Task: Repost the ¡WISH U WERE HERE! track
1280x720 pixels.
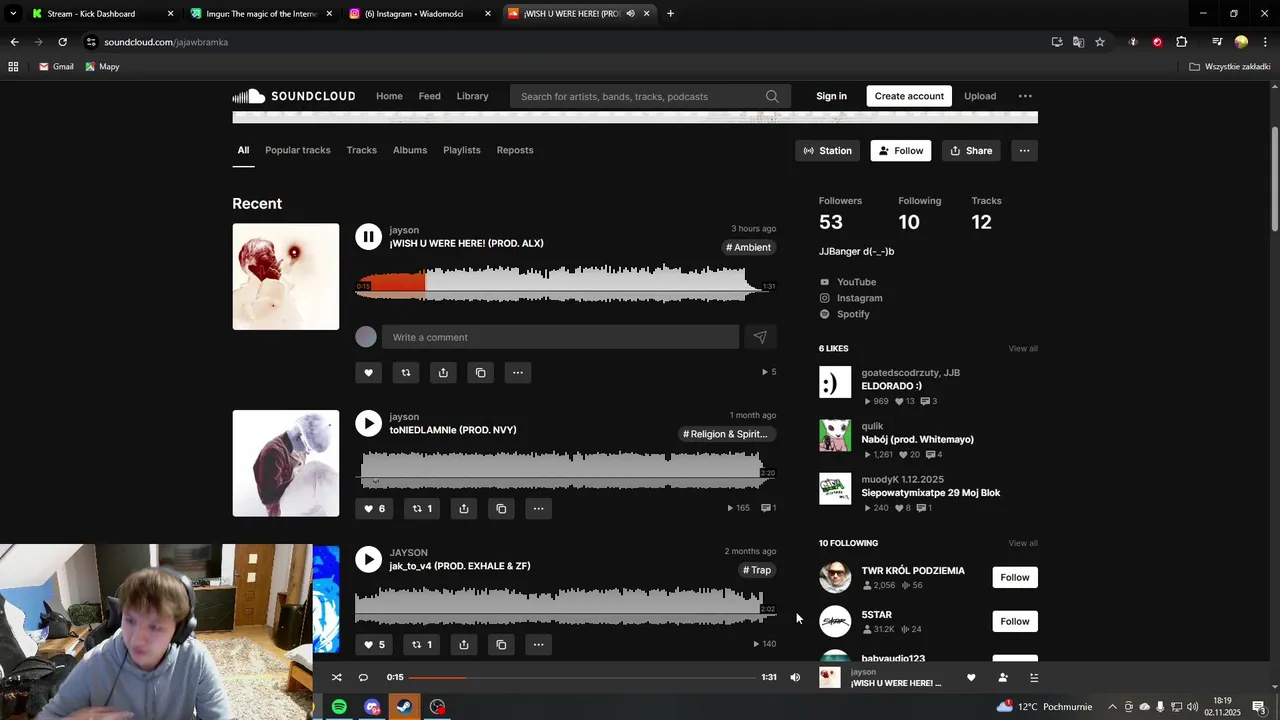Action: [406, 373]
